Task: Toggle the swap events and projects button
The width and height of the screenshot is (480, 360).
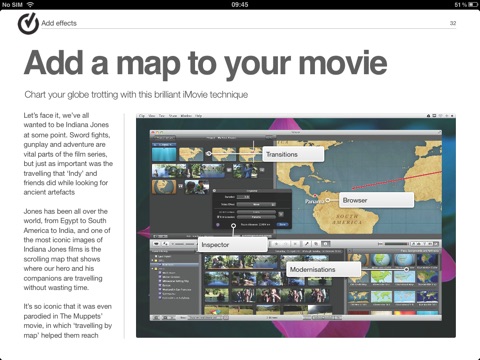Action: pyautogui.click(x=165, y=244)
